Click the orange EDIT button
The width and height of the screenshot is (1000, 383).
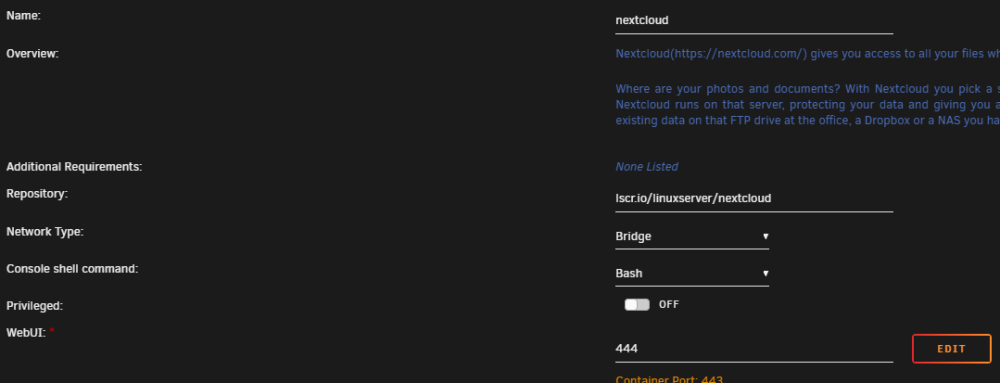[x=952, y=349]
